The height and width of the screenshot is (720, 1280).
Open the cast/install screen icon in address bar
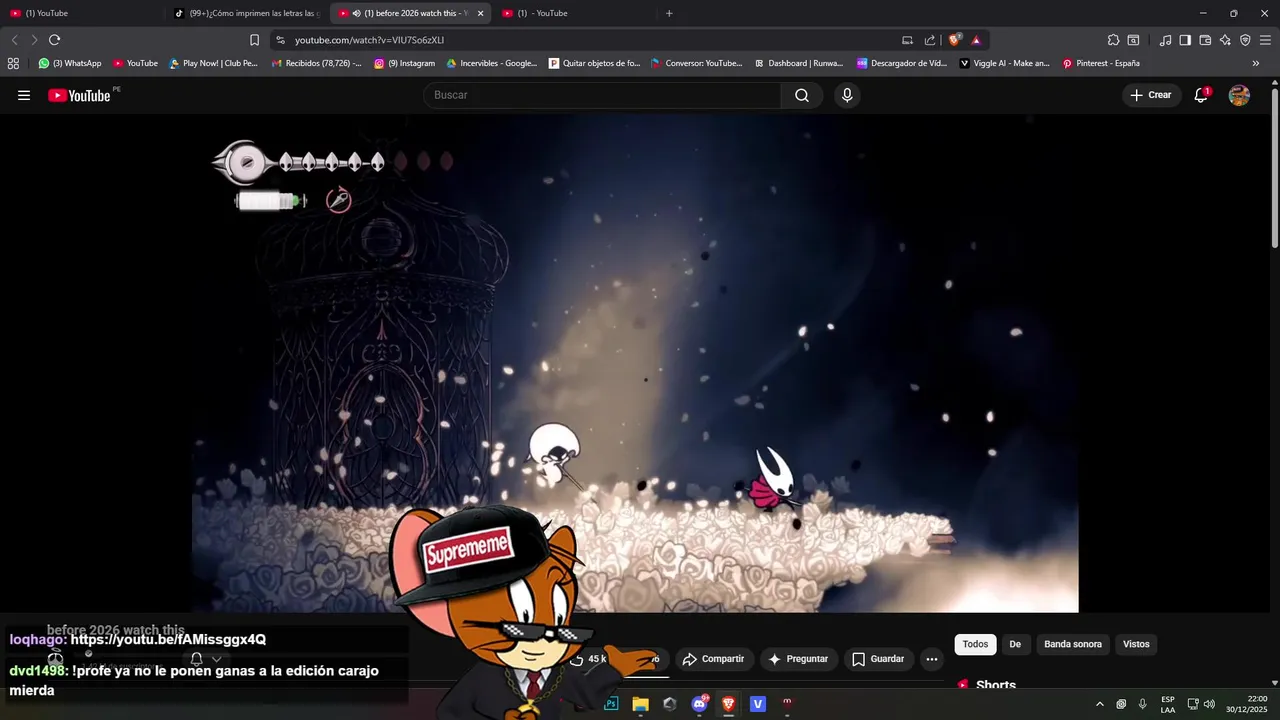coord(907,40)
